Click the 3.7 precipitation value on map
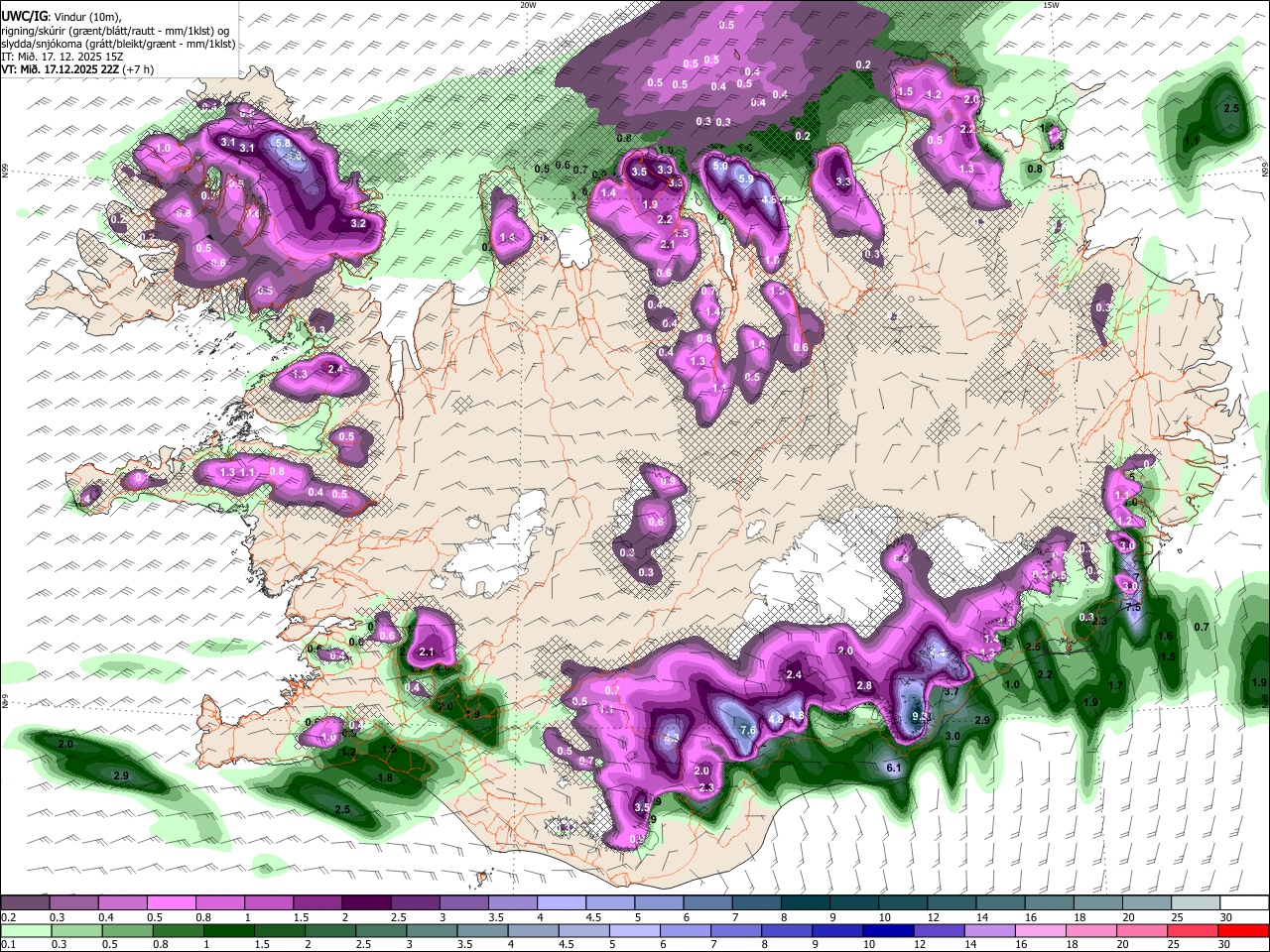1270x952 pixels. click(x=951, y=691)
